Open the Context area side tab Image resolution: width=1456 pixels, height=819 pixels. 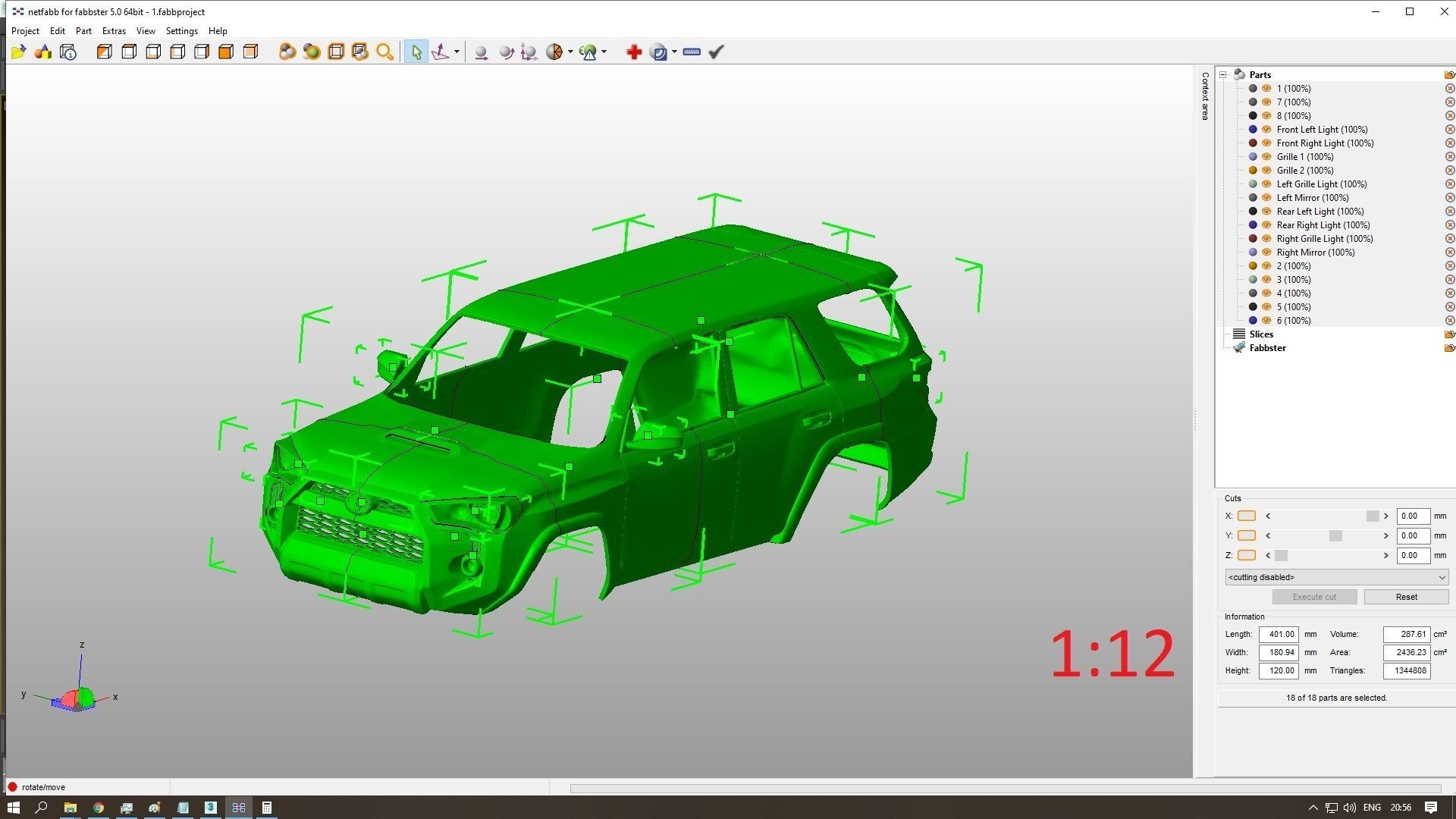click(1204, 96)
